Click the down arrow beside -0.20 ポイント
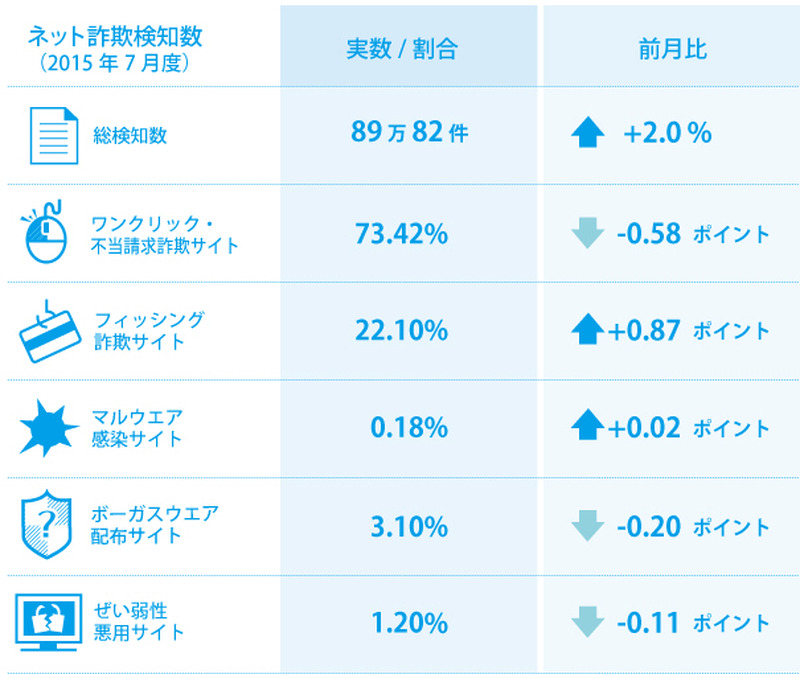This screenshot has height=674, width=800. 587,526
